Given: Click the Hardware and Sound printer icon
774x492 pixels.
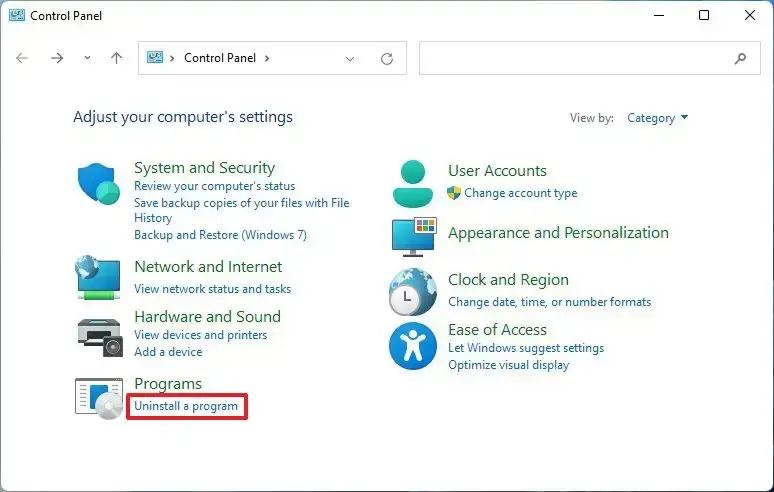Looking at the screenshot, I should point(99,335).
